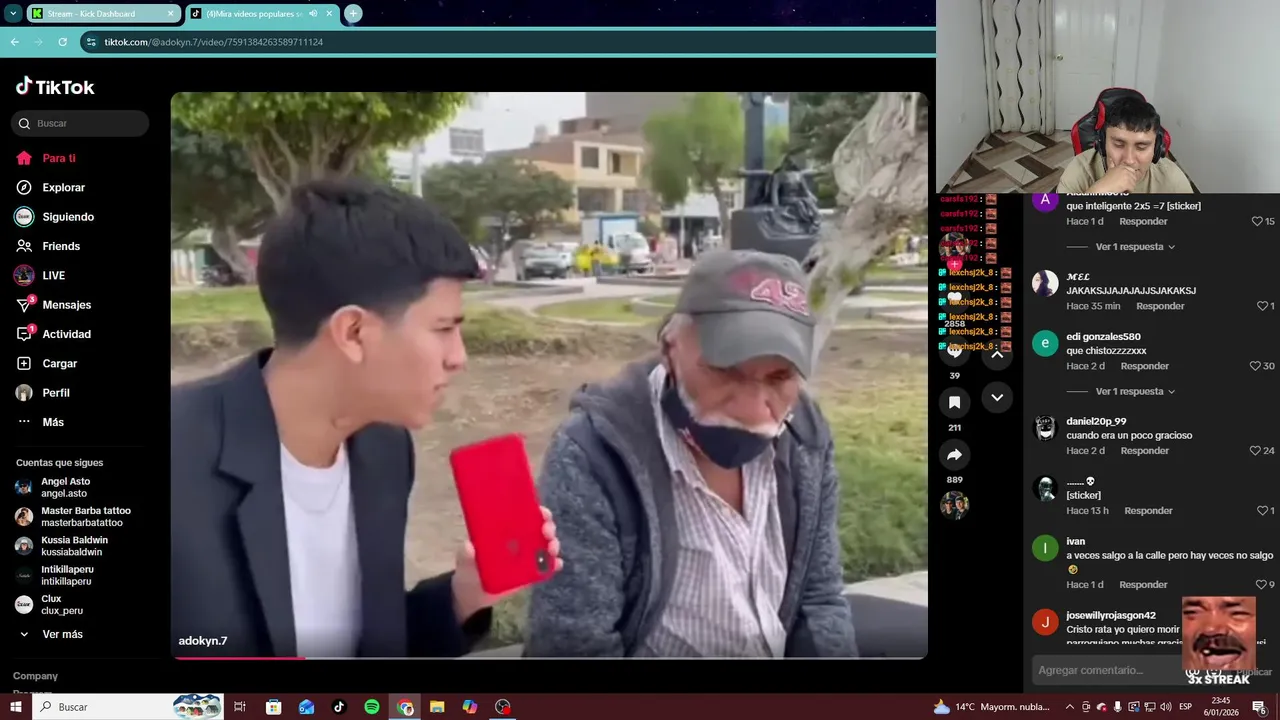The height and width of the screenshot is (720, 1280).
Task: Expand Ver 1 respuesta under edi gonzales580
Action: (1135, 391)
